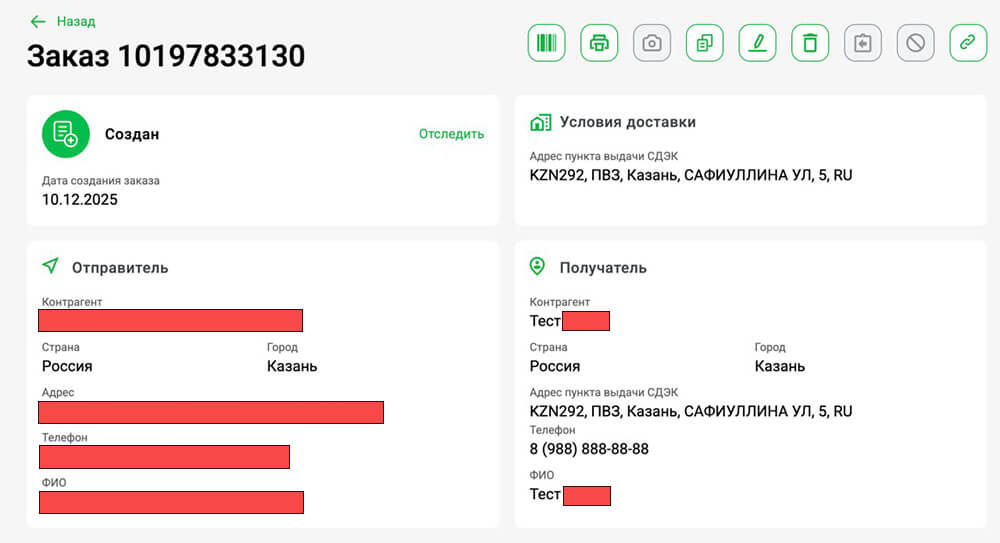The width and height of the screenshot is (1000, 543).
Task: Click the Отправитель arrow icon
Action: pyautogui.click(x=50, y=265)
